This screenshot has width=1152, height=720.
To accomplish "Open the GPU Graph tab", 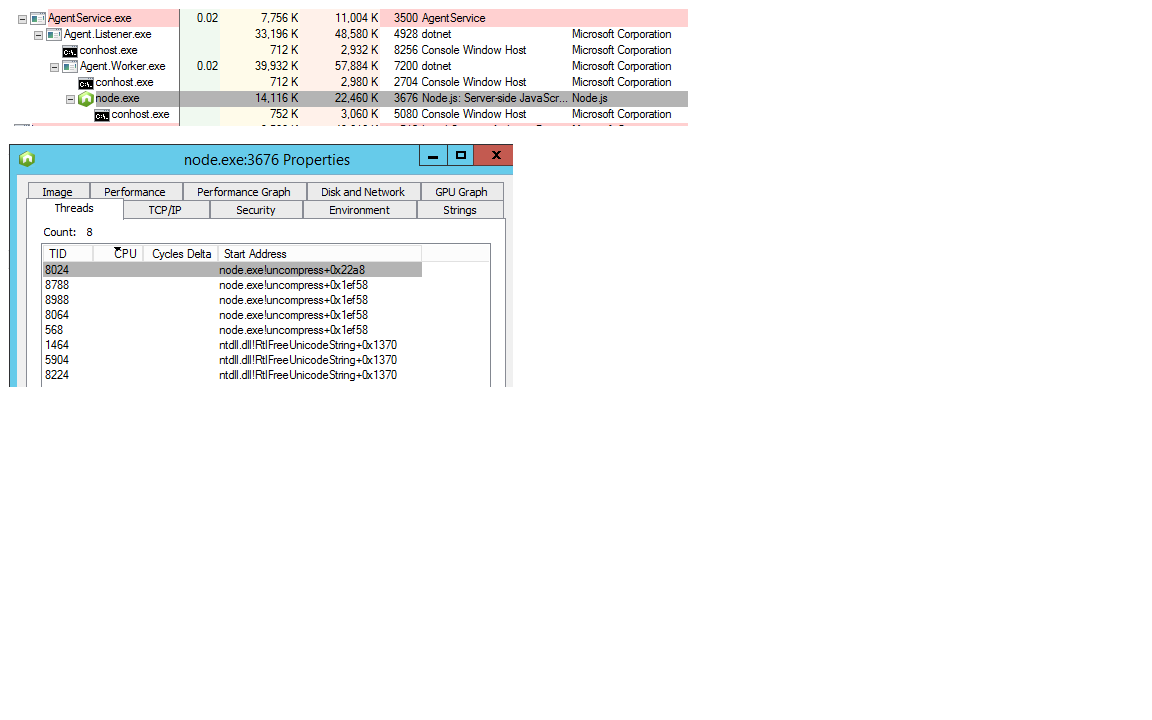I will [461, 192].
